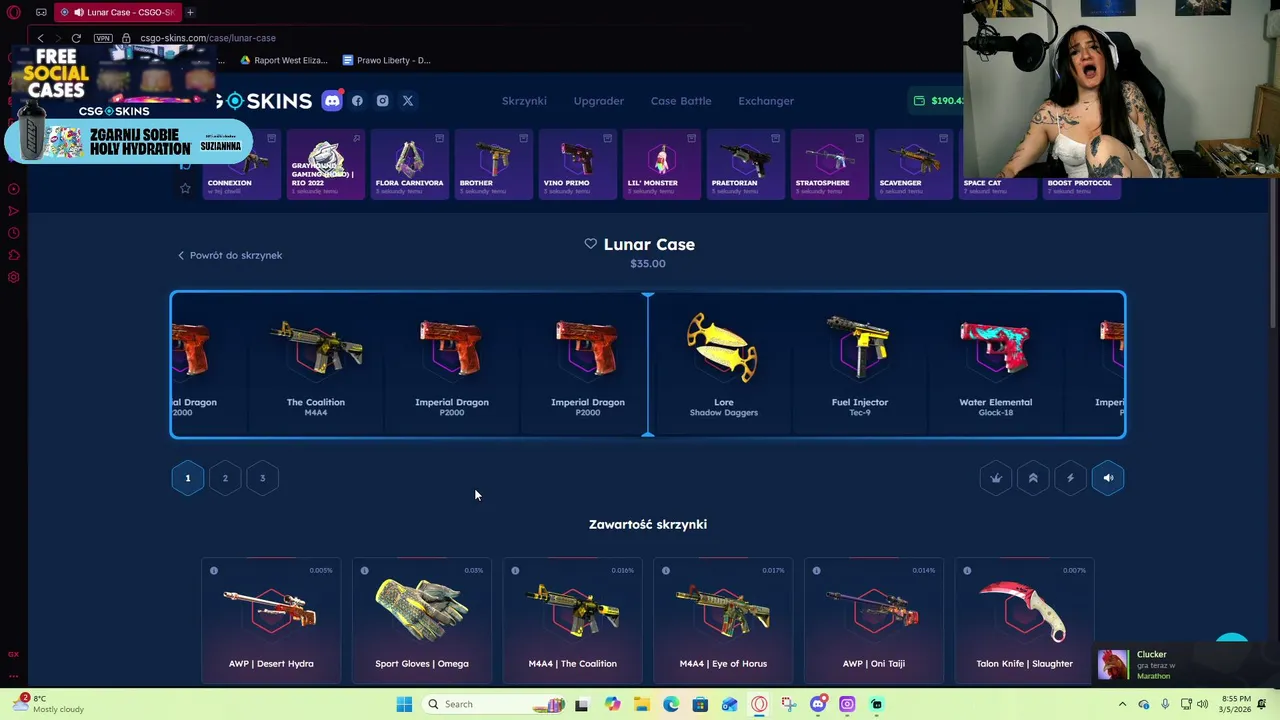Open the Skrzynki navigation menu

click(x=524, y=101)
